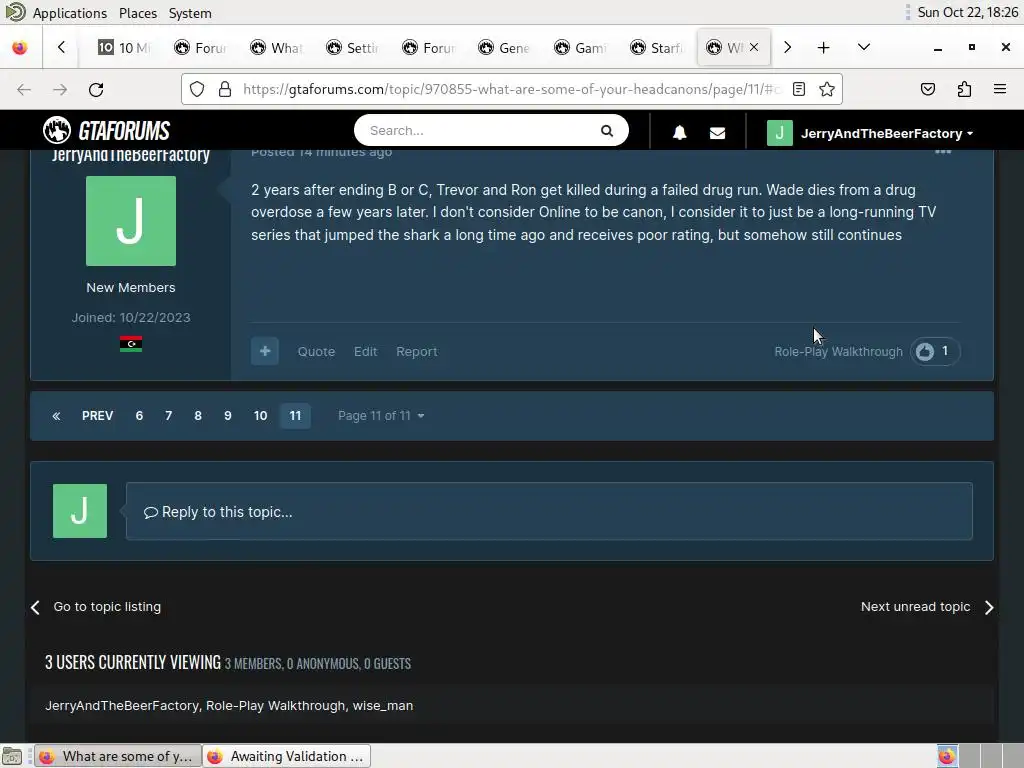The width and height of the screenshot is (1024, 768).
Task: Switch to Awaiting Validation taskbar window
Action: point(286,756)
